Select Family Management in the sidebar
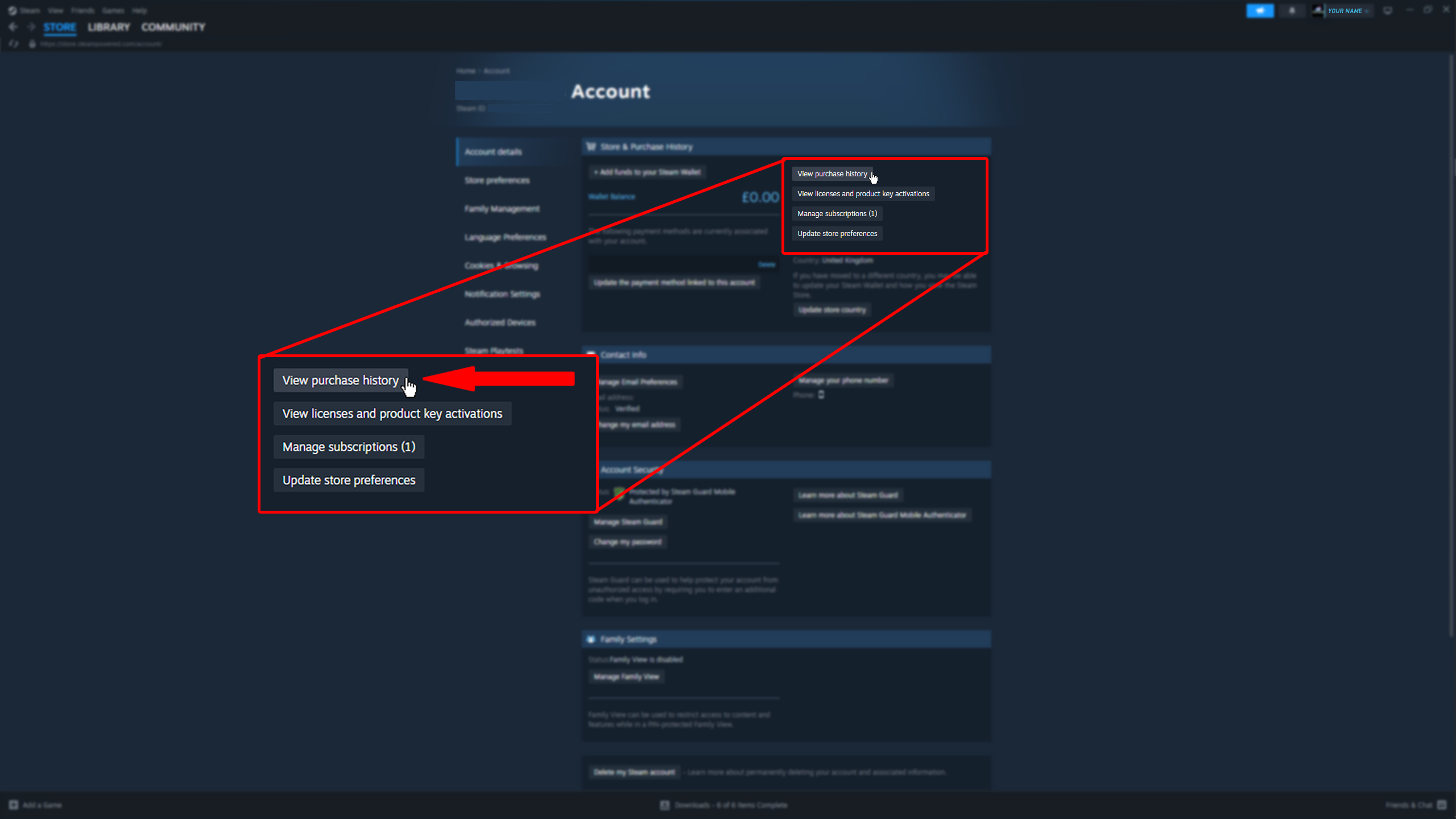This screenshot has width=1456, height=819. [502, 209]
